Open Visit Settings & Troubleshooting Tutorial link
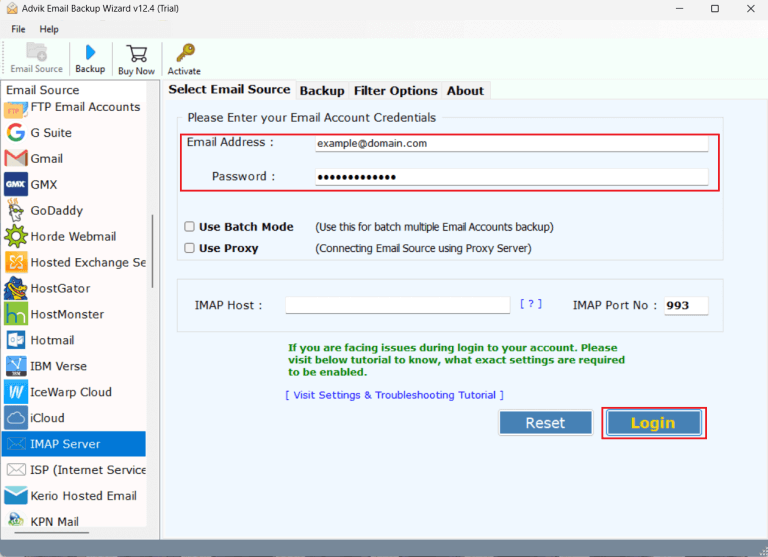Viewport: 768px width, 557px height. (394, 395)
